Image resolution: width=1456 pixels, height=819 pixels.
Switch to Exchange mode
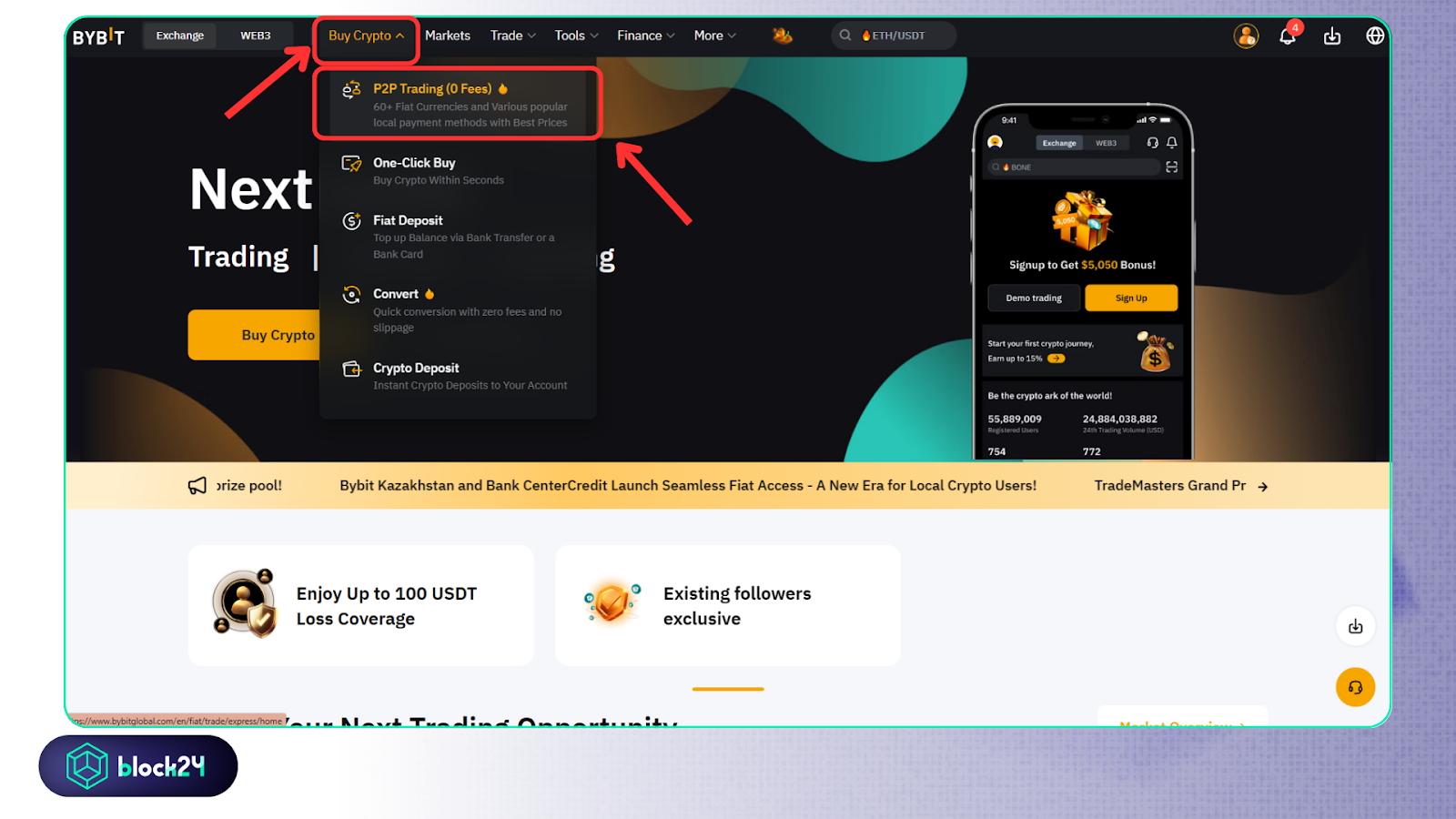[180, 35]
